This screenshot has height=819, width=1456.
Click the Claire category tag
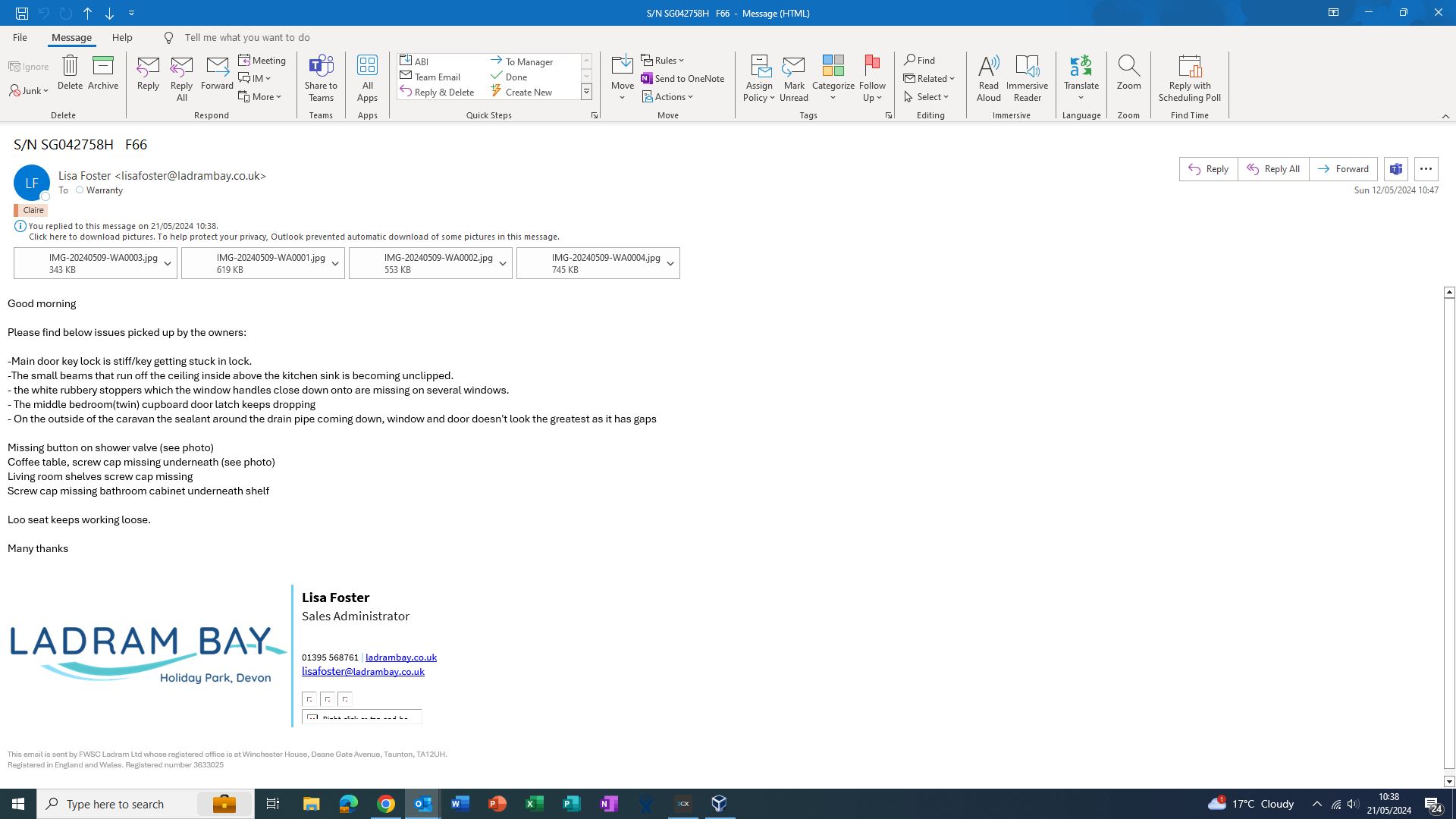[33, 210]
